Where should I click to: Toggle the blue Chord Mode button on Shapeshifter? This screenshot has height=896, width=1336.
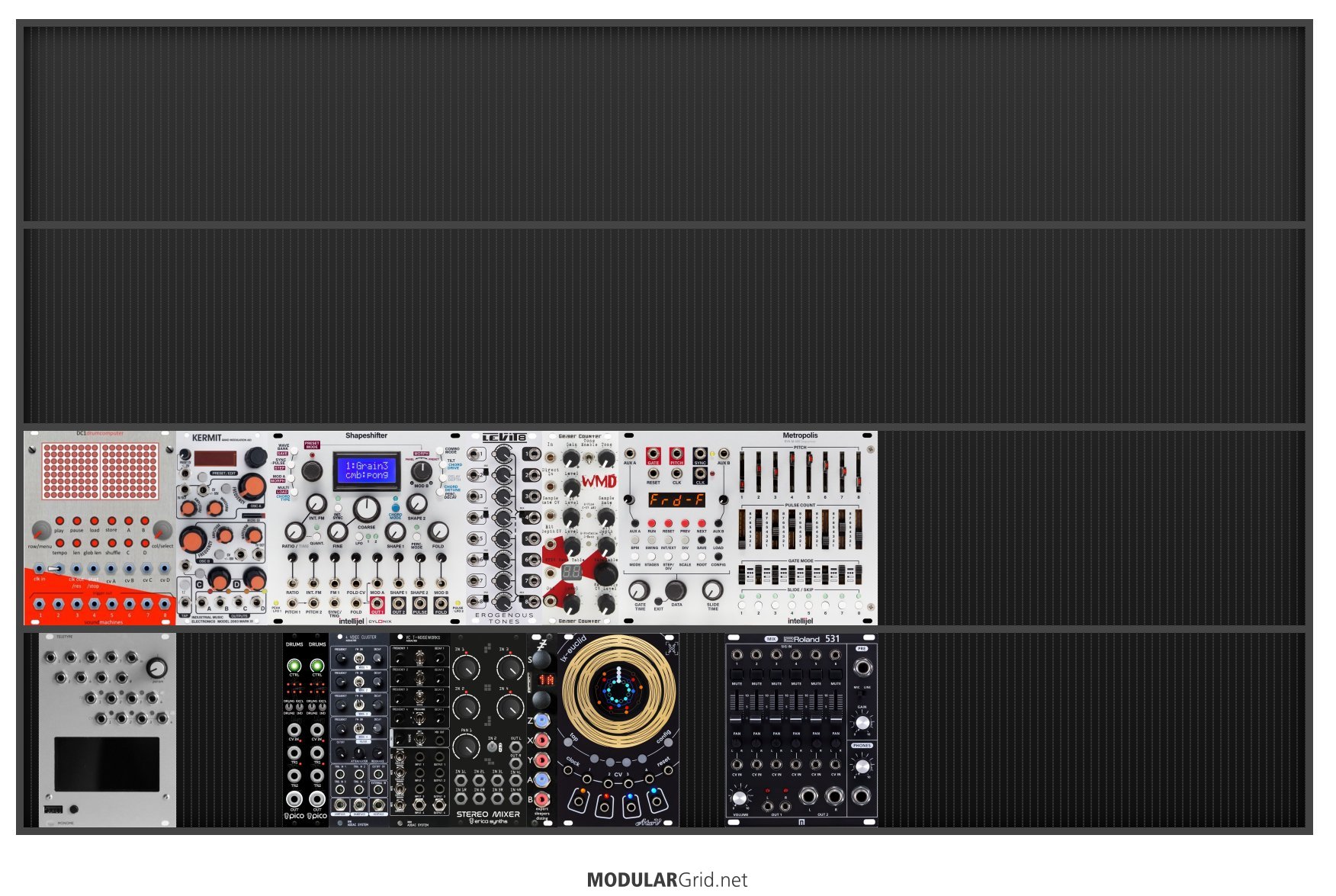tap(395, 507)
